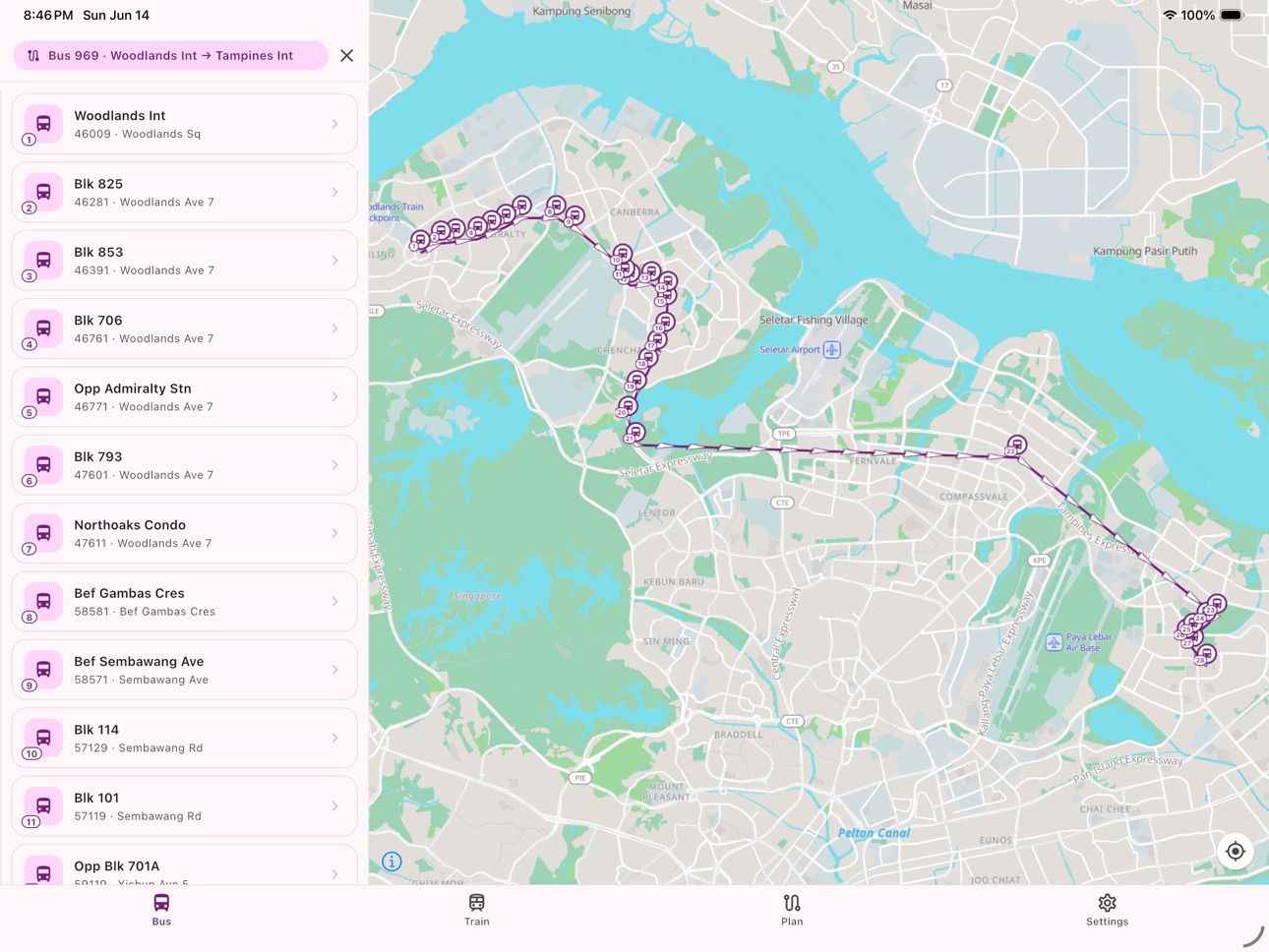Tap the bus icon for Woodlands Int stop
The width and height of the screenshot is (1269, 952).
coord(43,124)
